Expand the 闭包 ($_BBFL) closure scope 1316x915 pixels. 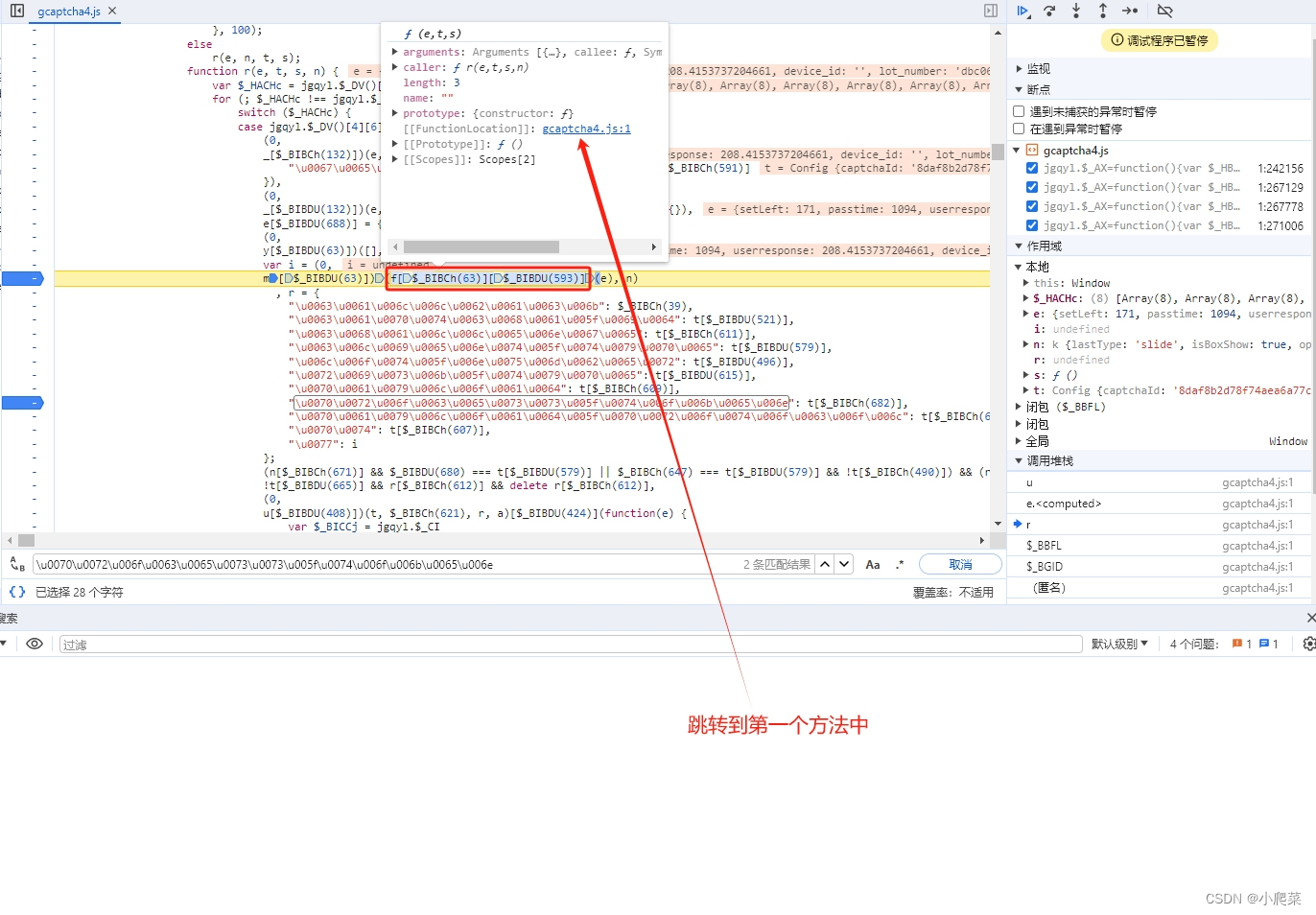tap(1019, 407)
